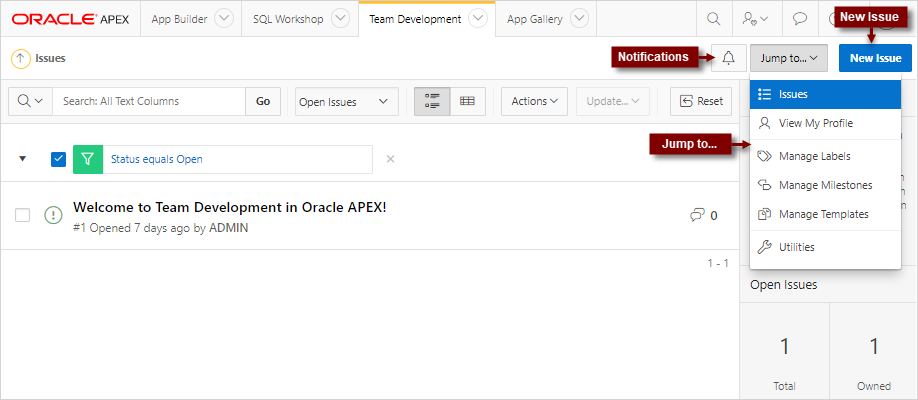This screenshot has width=918, height=400.
Task: Go to the App Builder tab
Action: pyautogui.click(x=179, y=19)
